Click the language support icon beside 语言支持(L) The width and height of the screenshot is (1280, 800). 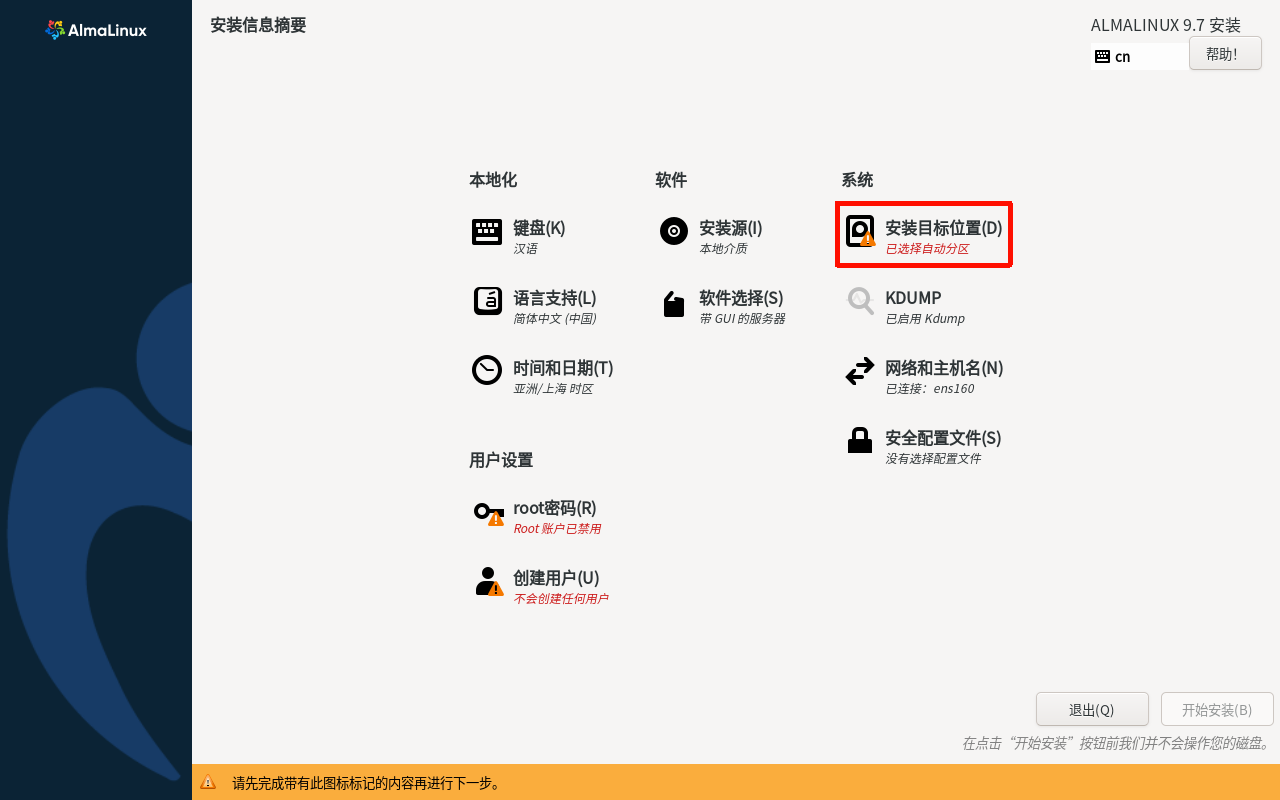click(x=487, y=301)
